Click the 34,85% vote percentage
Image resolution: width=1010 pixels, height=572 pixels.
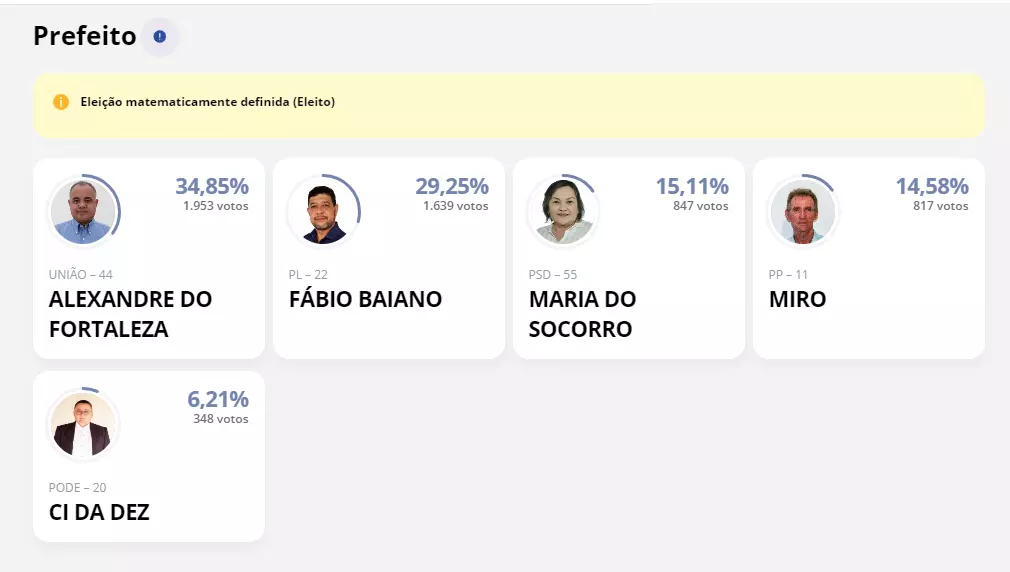[212, 186]
